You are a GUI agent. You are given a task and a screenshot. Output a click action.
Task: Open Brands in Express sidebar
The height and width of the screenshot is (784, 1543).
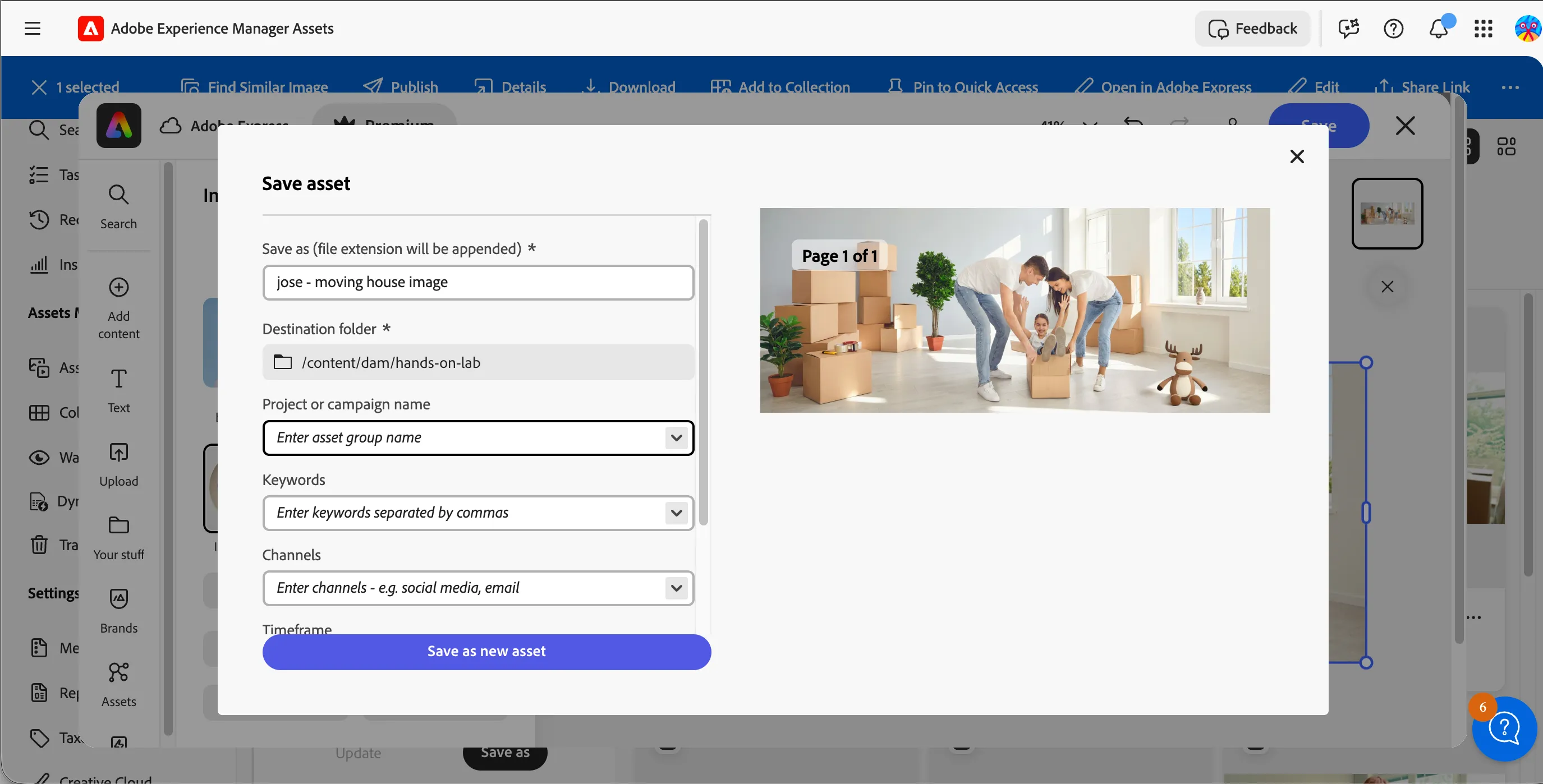click(118, 612)
